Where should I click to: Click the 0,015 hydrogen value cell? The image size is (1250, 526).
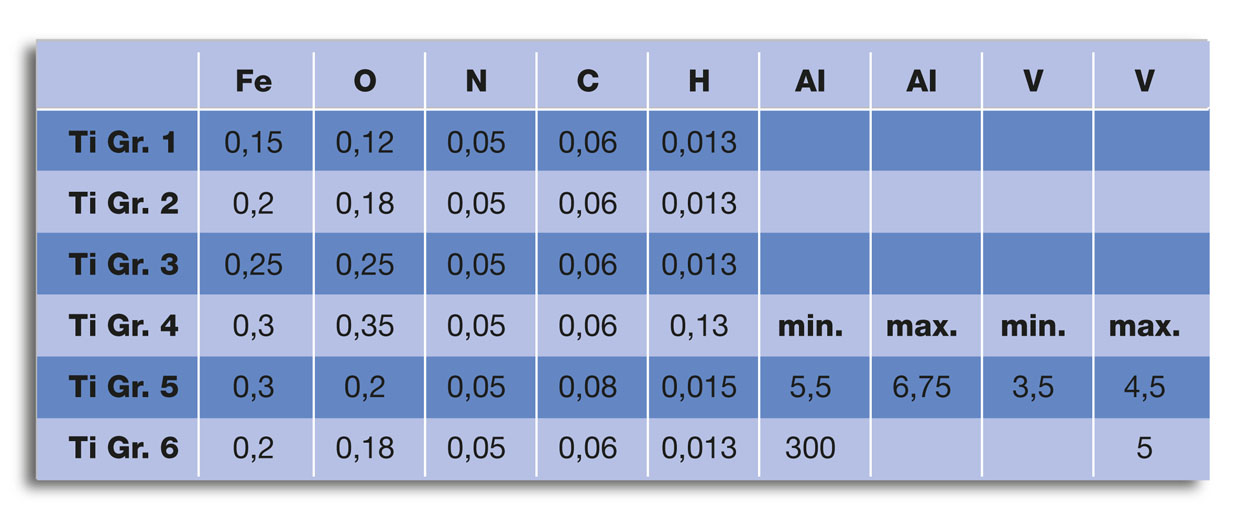(699, 386)
